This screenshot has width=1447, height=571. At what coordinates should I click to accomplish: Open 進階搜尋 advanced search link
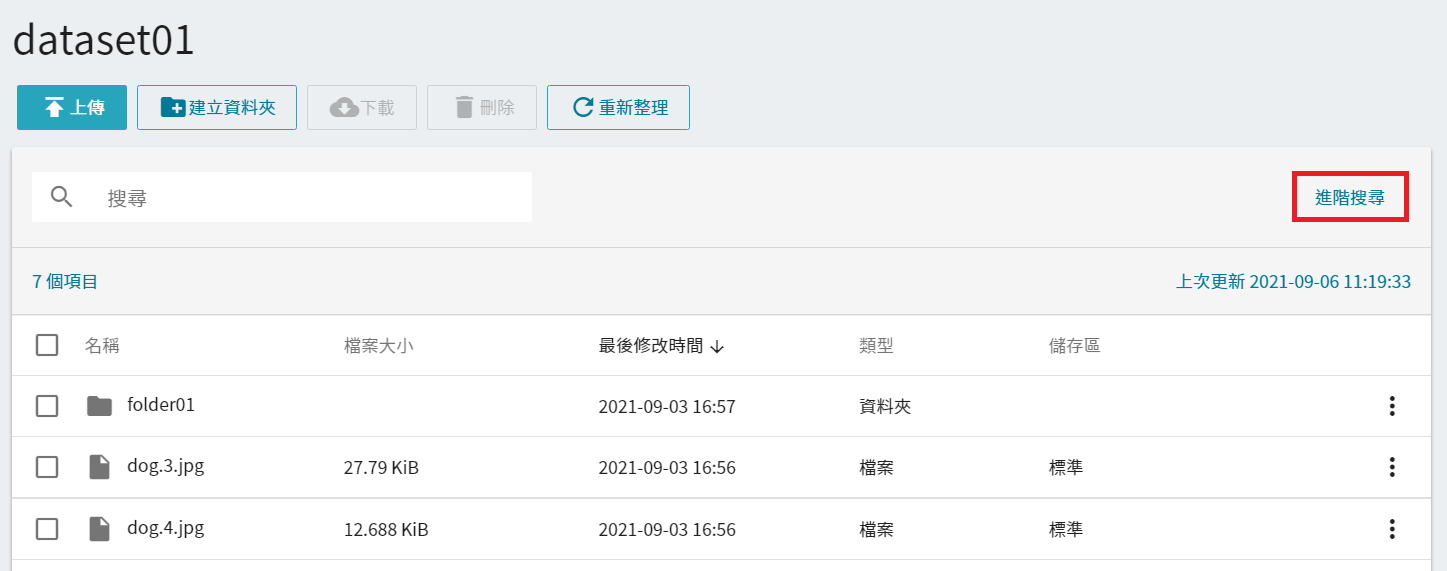coord(1350,197)
